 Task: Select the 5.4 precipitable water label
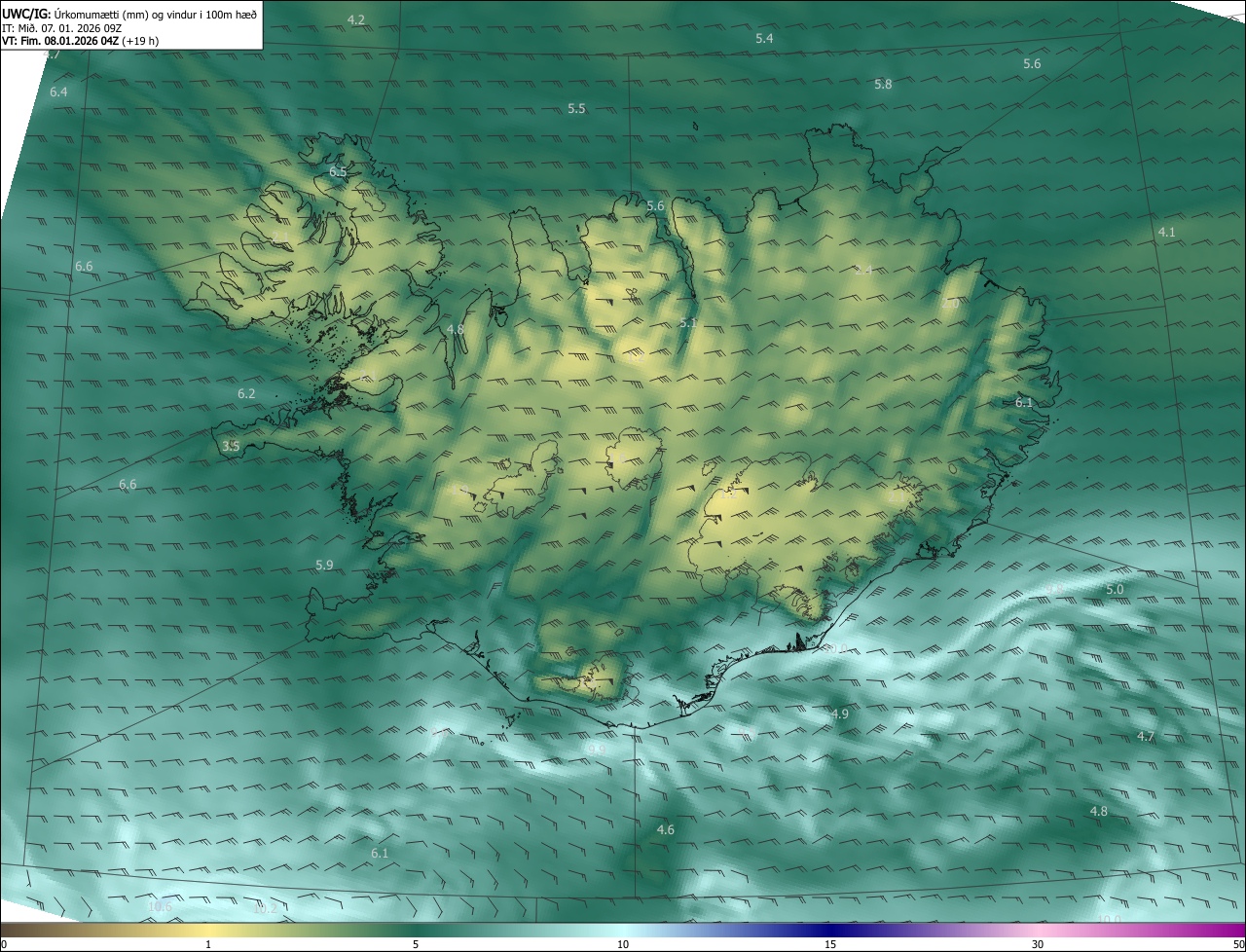[764, 39]
